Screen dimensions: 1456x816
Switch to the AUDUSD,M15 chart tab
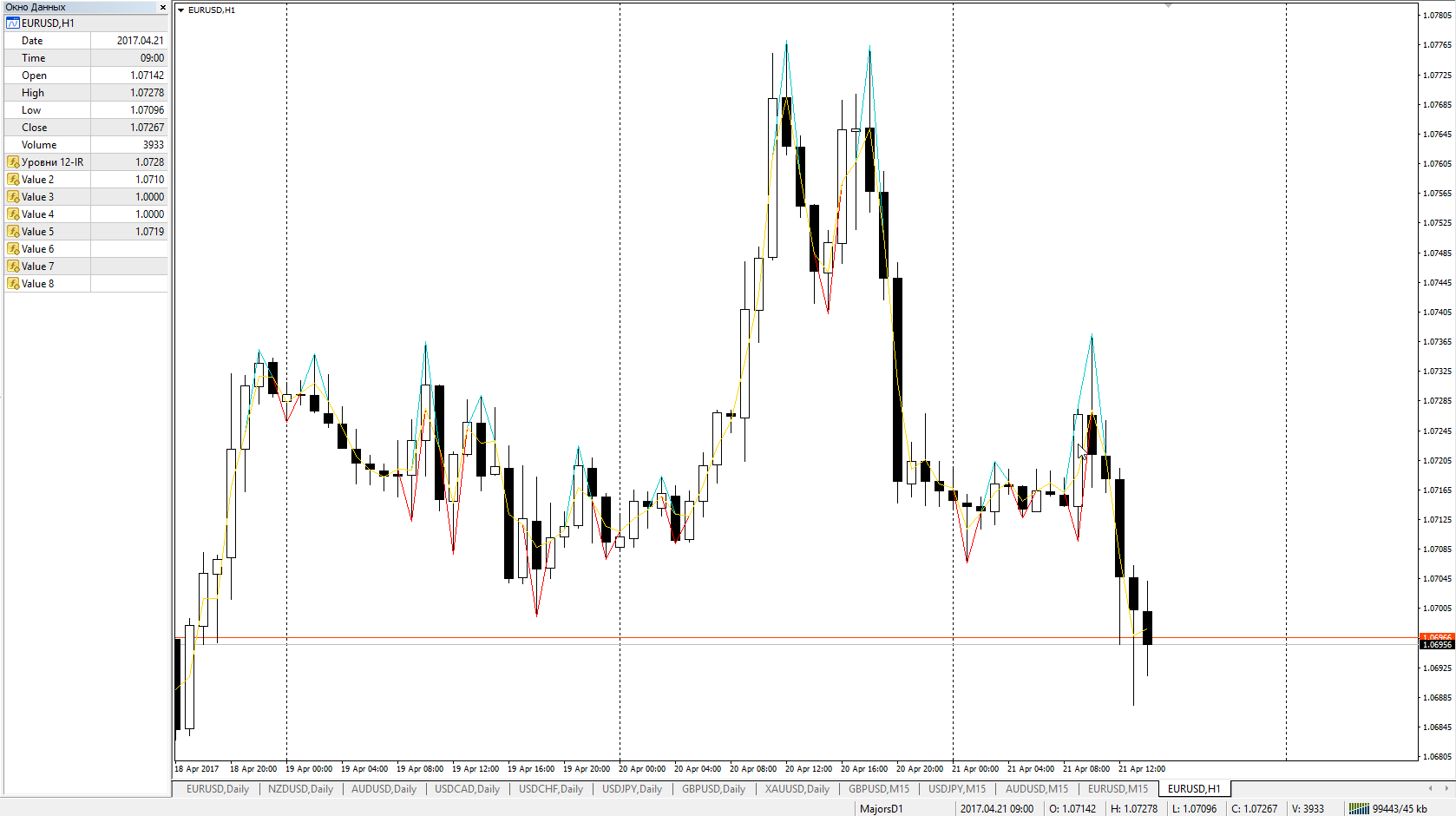pos(1037,789)
